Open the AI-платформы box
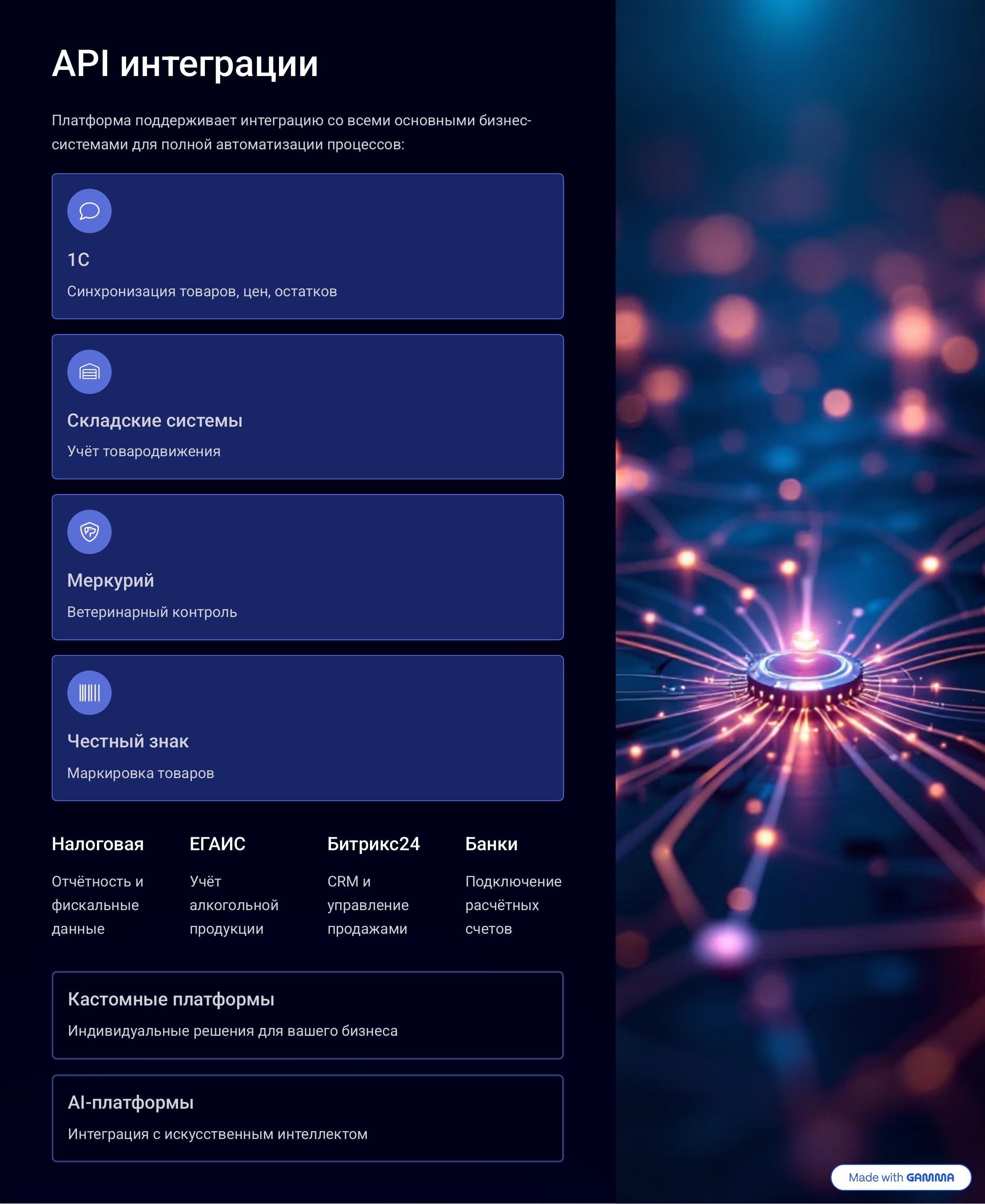The image size is (985, 1204). pos(308,1119)
